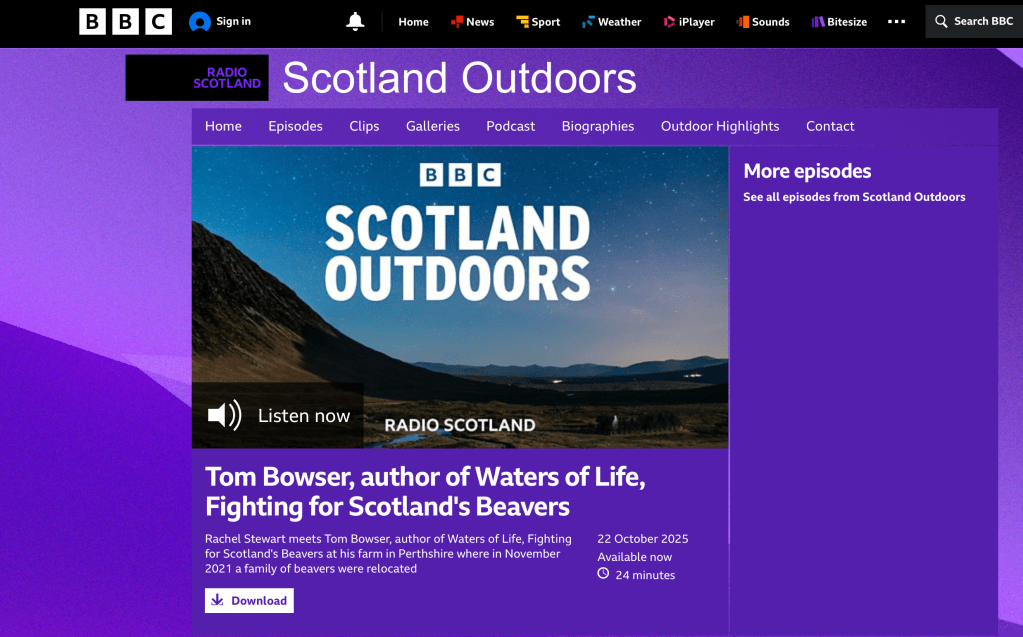The width and height of the screenshot is (1023, 637).
Task: Launch BBC iPlayer
Action: tap(689, 22)
